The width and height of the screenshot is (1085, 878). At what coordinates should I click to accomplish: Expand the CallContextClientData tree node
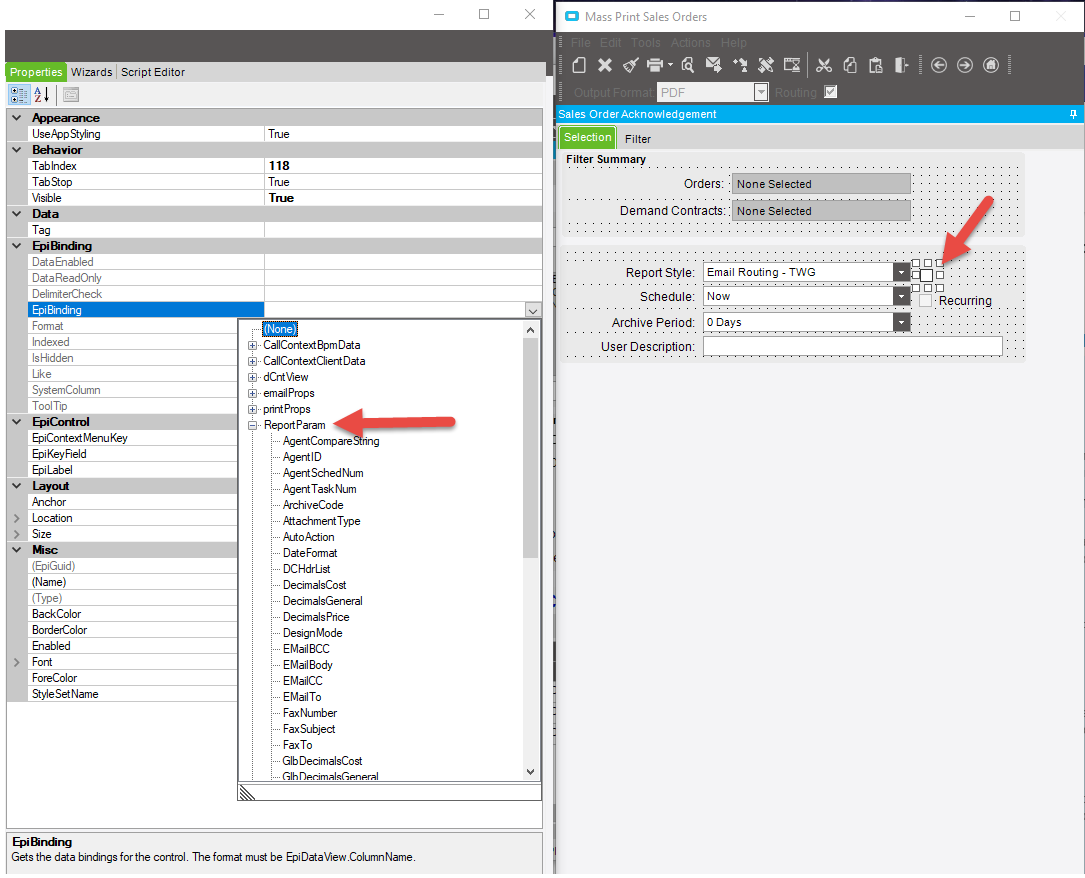point(253,361)
